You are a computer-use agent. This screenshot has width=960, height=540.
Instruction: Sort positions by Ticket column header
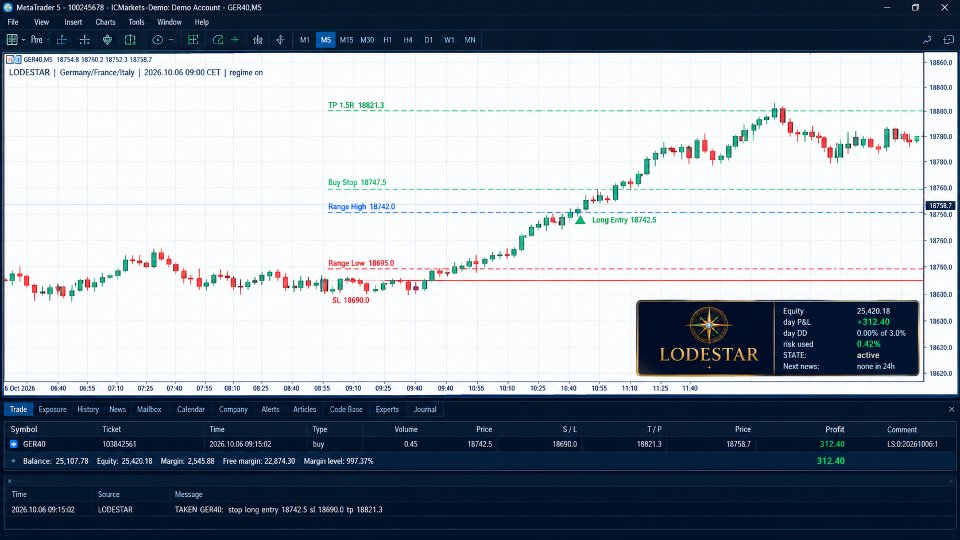pos(111,429)
